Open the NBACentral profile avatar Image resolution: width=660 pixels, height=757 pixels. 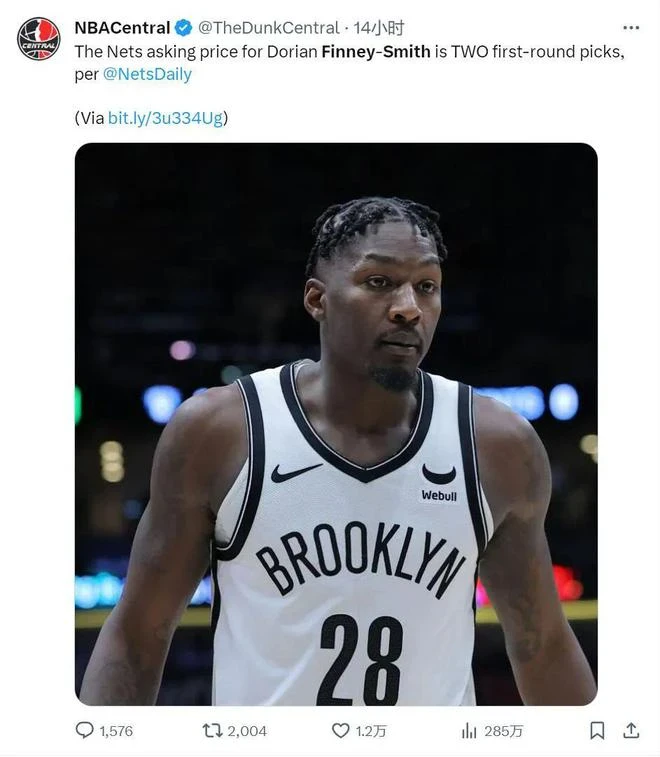tap(39, 39)
